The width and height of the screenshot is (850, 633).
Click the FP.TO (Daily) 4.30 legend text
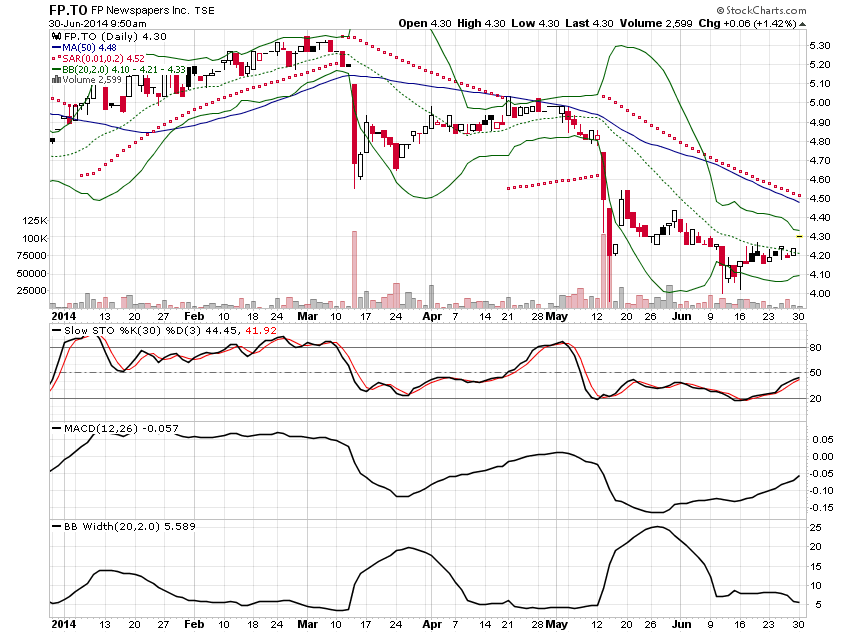coord(115,36)
